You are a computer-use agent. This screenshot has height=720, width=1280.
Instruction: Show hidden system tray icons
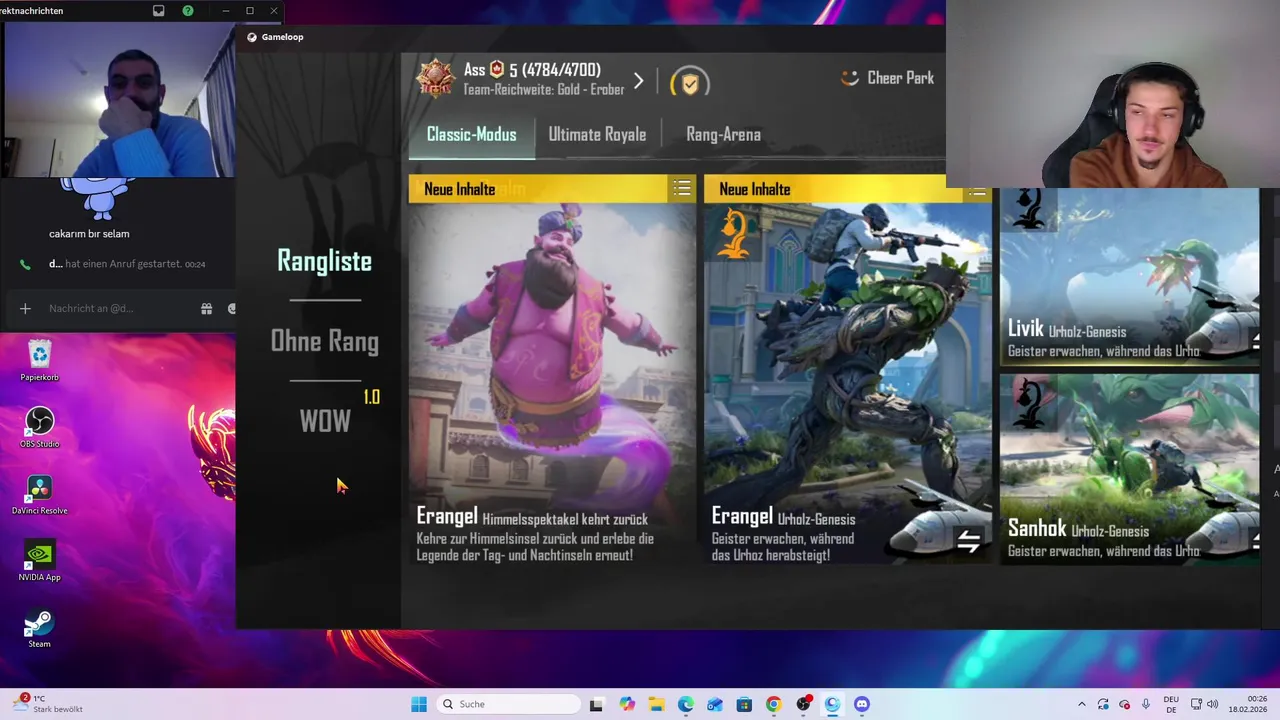(x=1081, y=704)
